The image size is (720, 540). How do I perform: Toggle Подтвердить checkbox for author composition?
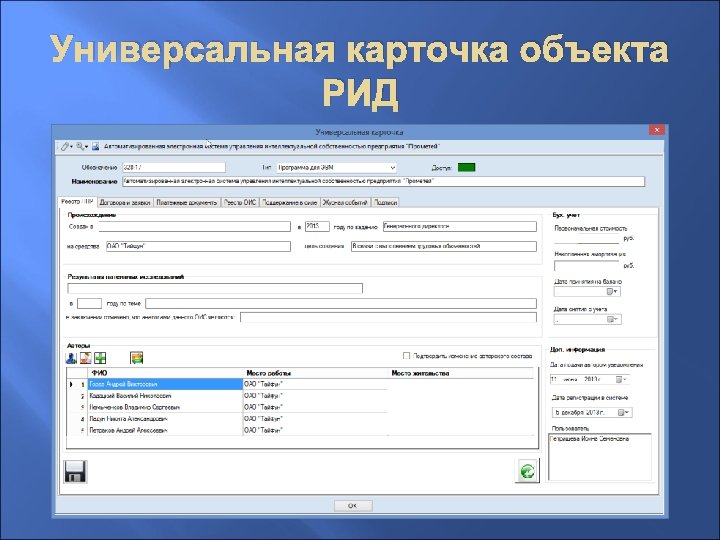coord(406,356)
